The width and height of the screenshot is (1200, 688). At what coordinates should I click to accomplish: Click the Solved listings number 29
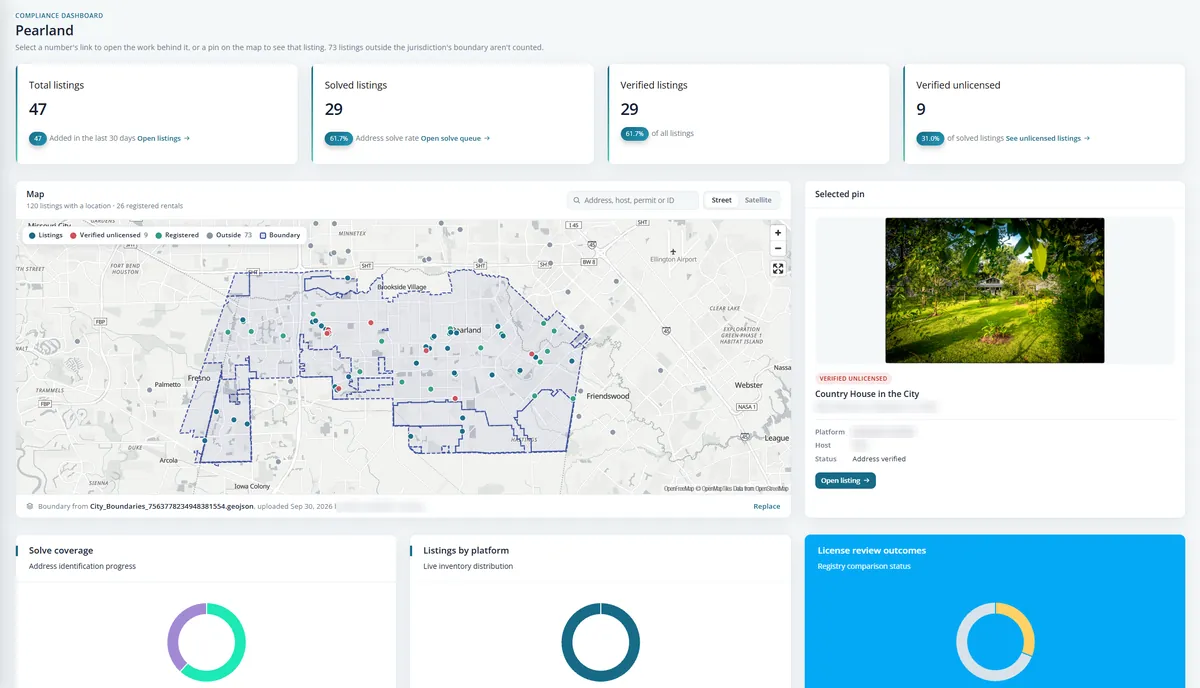334,109
